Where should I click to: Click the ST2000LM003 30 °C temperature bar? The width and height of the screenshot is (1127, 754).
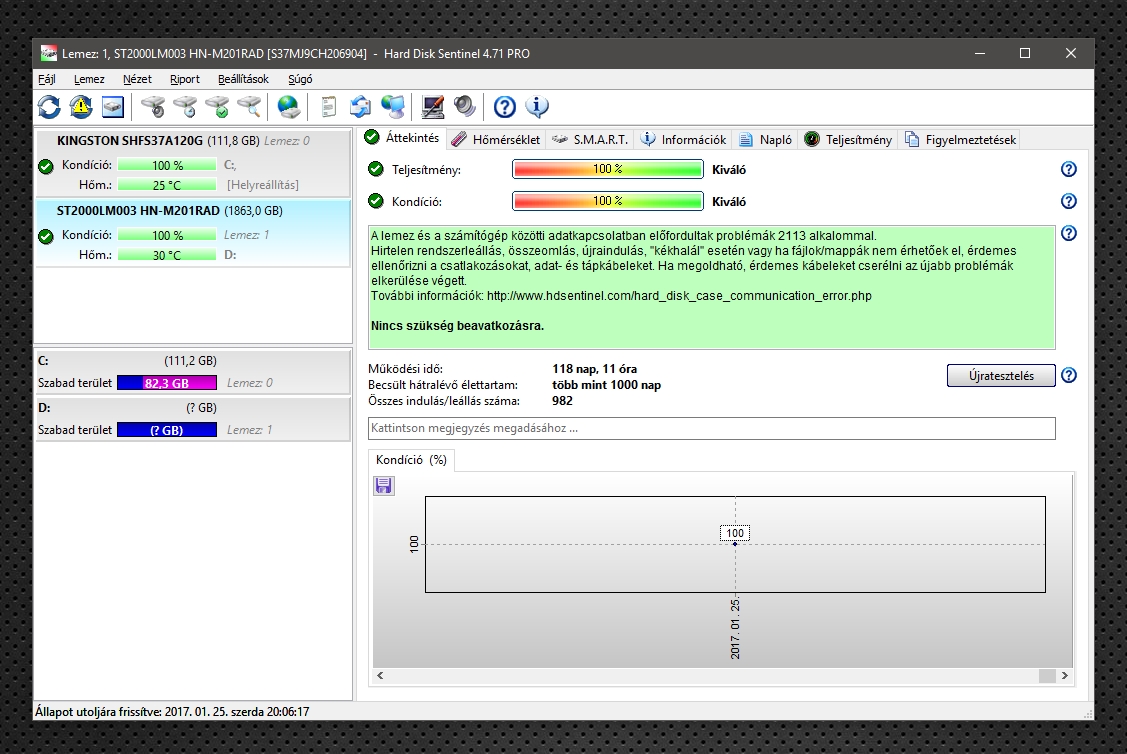[167, 255]
